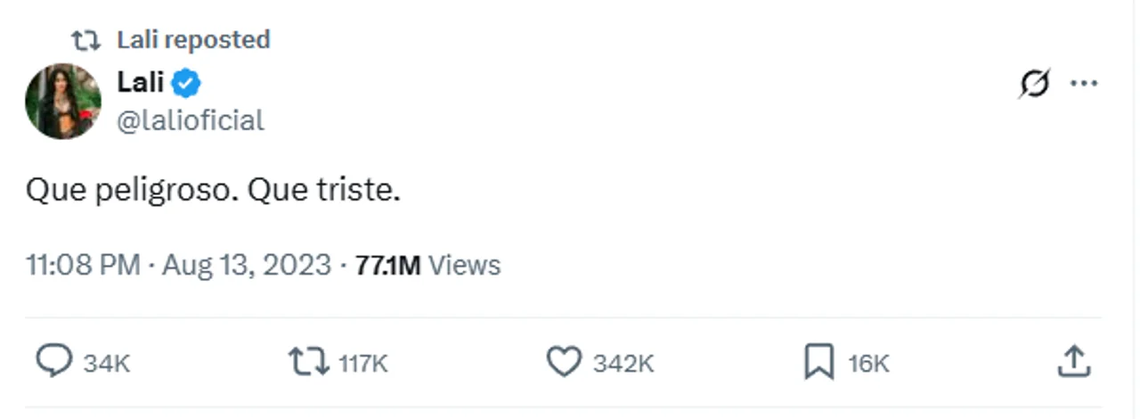Click the Aug 13, 2023 date
Image resolution: width=1140 pixels, height=419 pixels.
[246, 266]
